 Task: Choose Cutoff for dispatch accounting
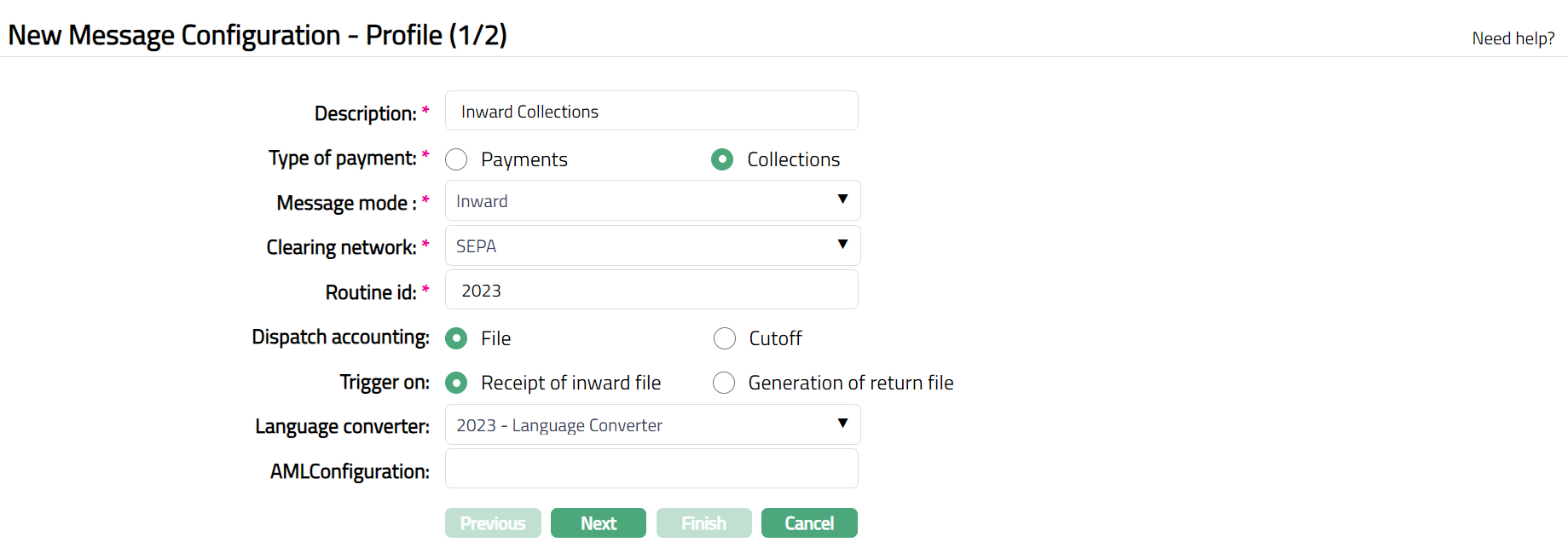pyautogui.click(x=725, y=339)
